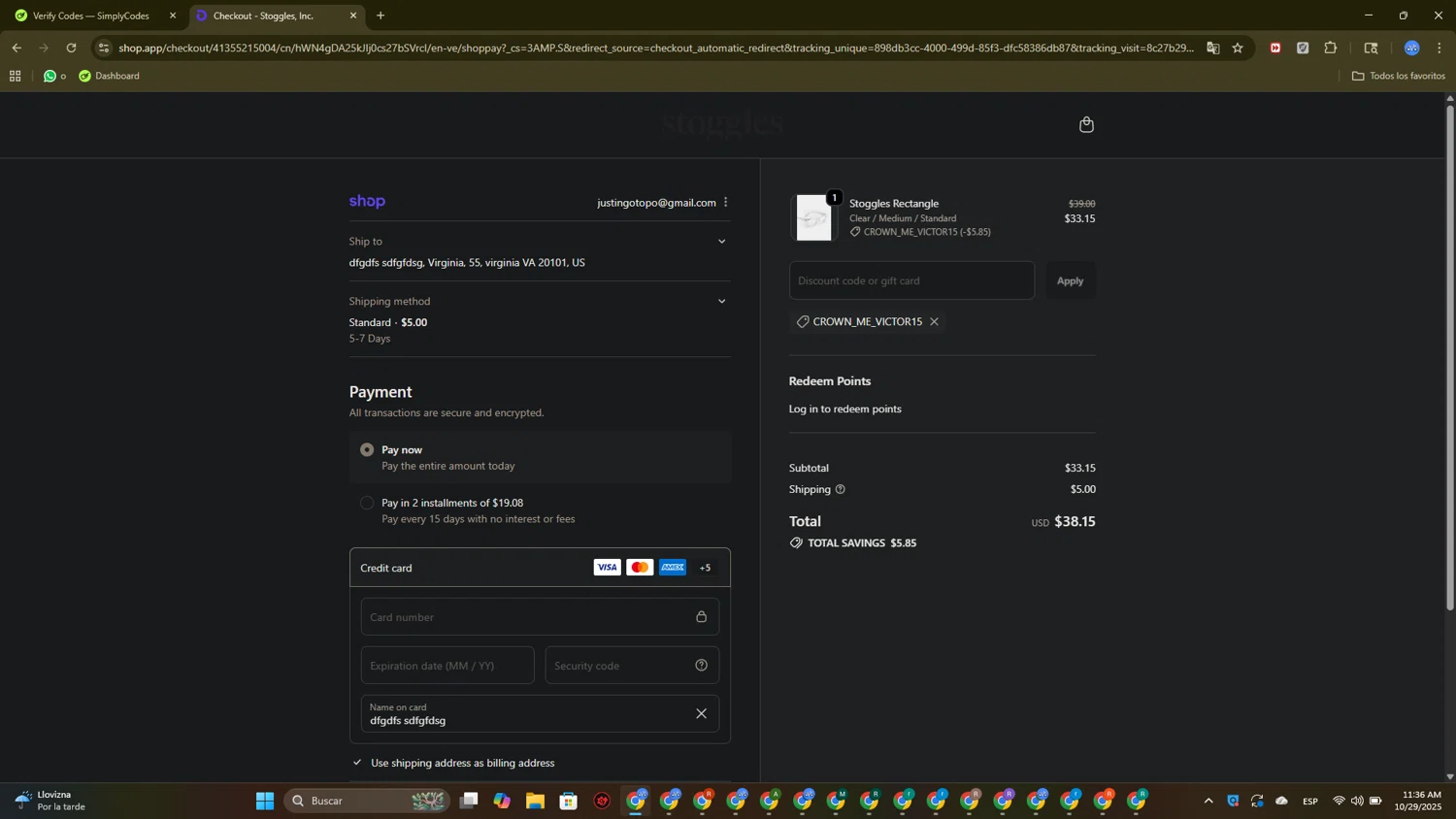The image size is (1456, 819).
Task: Remove the CROWN_ME_VICTOR15 discount code
Action: click(x=934, y=321)
